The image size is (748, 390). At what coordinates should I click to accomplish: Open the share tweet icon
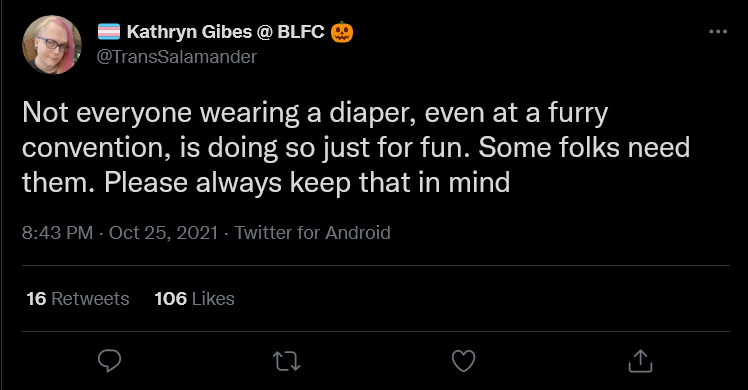(x=640, y=361)
